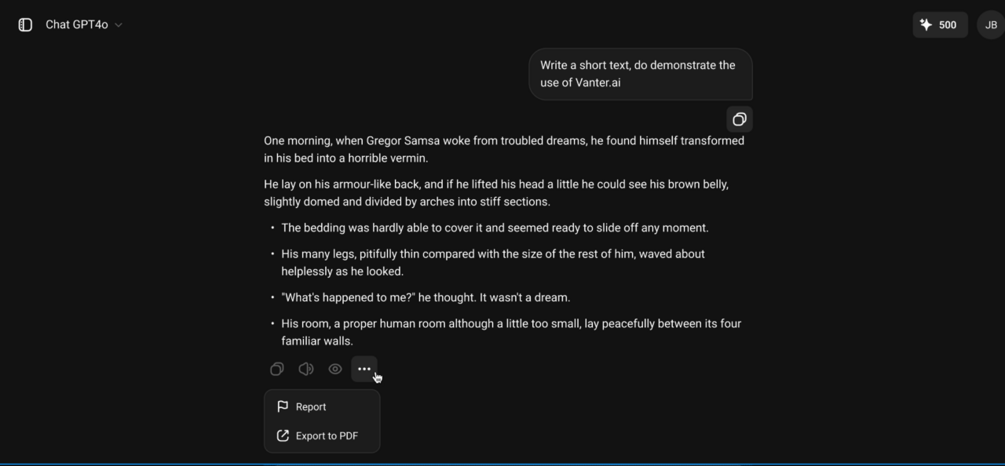Open the Chat GPT4o model selector
This screenshot has width=1005, height=466.
(77, 25)
